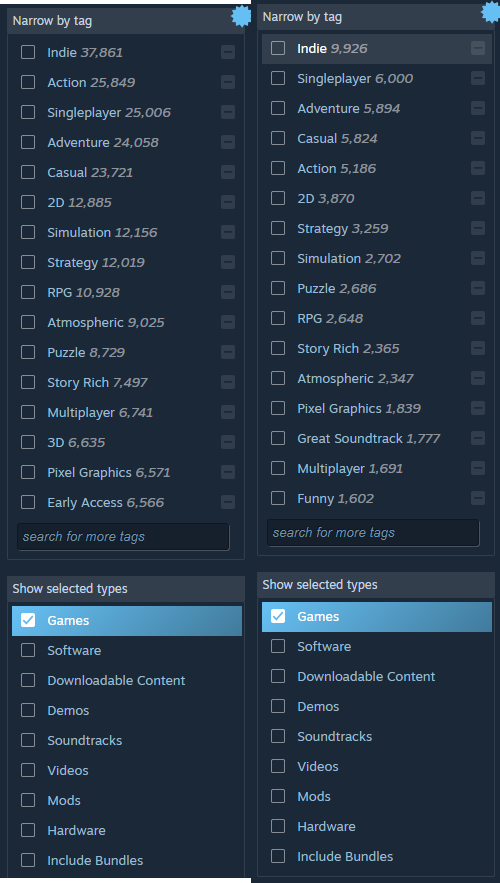Check the Indie 9,926 checkbox
This screenshot has height=883, width=500.
point(278,48)
